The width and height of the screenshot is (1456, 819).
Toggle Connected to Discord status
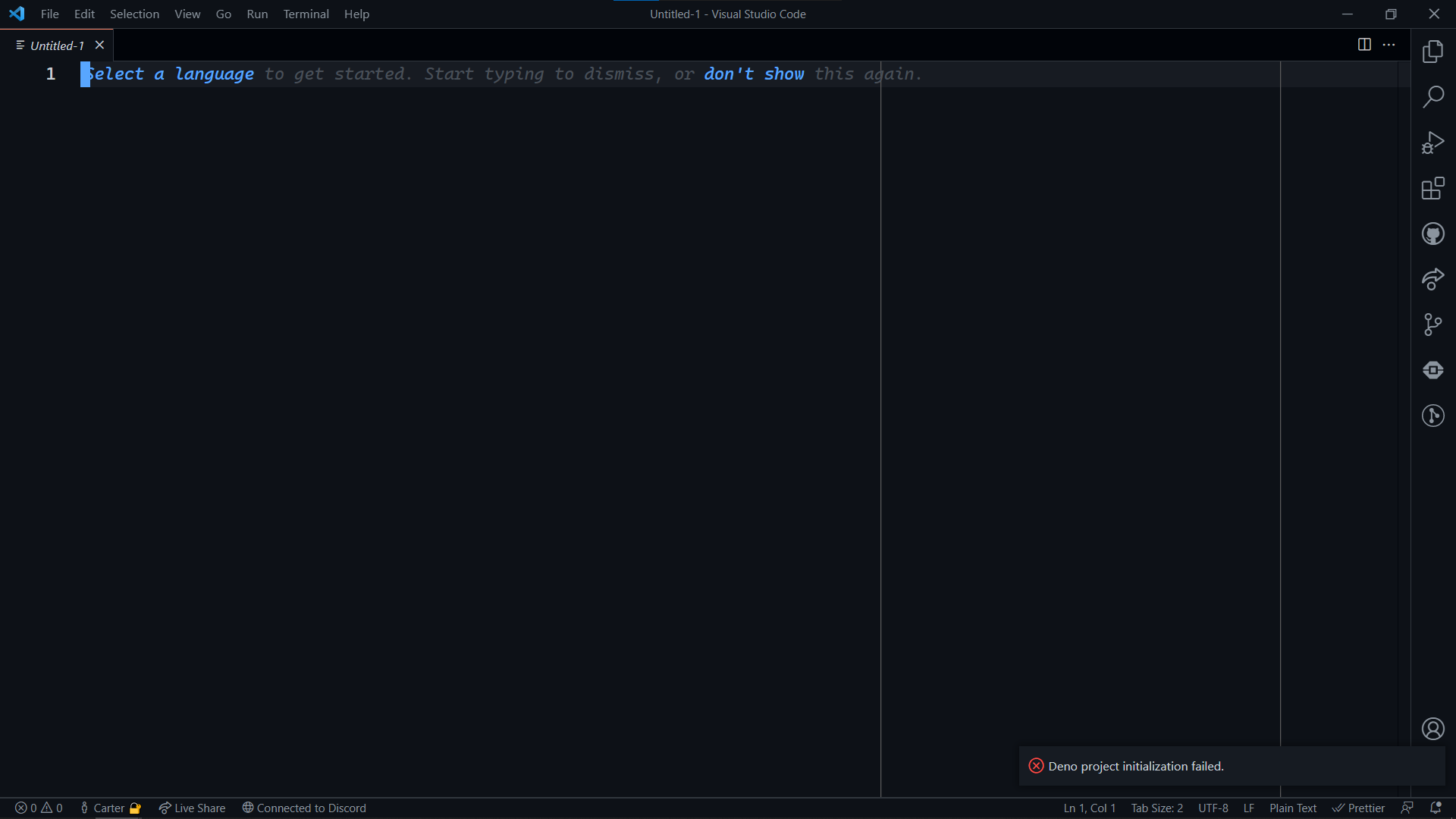click(304, 808)
